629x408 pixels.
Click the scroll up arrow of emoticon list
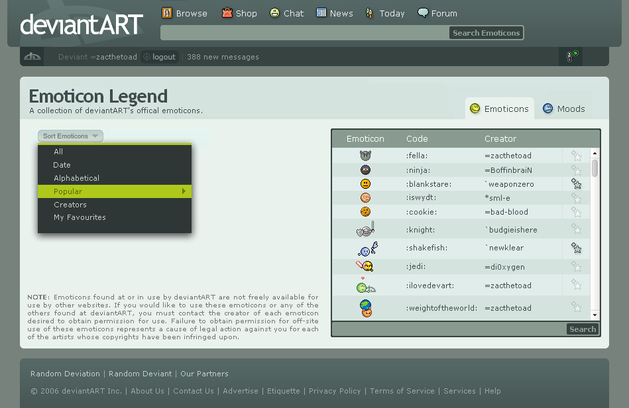click(595, 153)
